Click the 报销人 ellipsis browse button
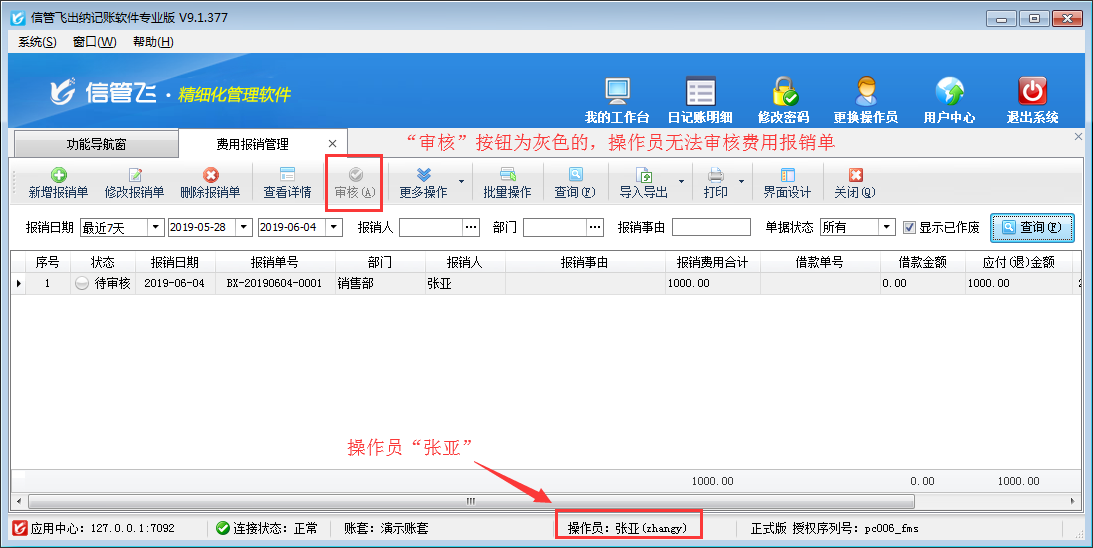The width and height of the screenshot is (1093, 548). pos(471,227)
